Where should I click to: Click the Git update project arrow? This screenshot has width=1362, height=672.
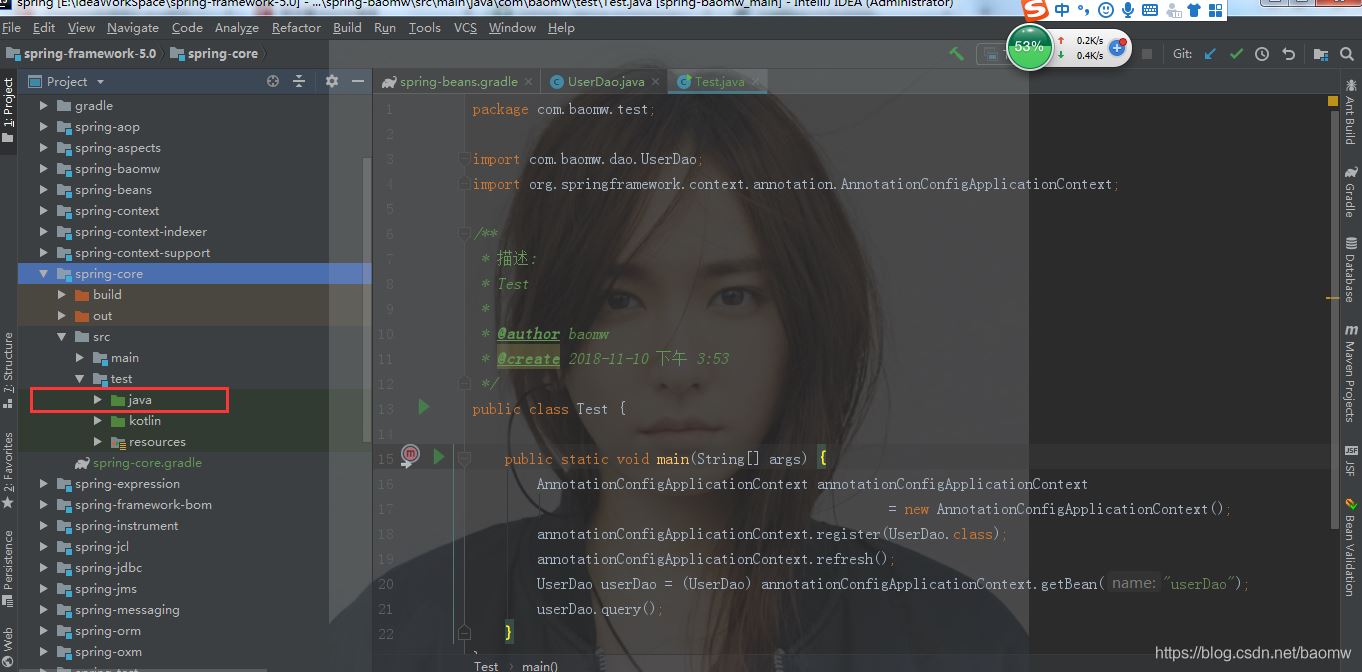(1211, 54)
